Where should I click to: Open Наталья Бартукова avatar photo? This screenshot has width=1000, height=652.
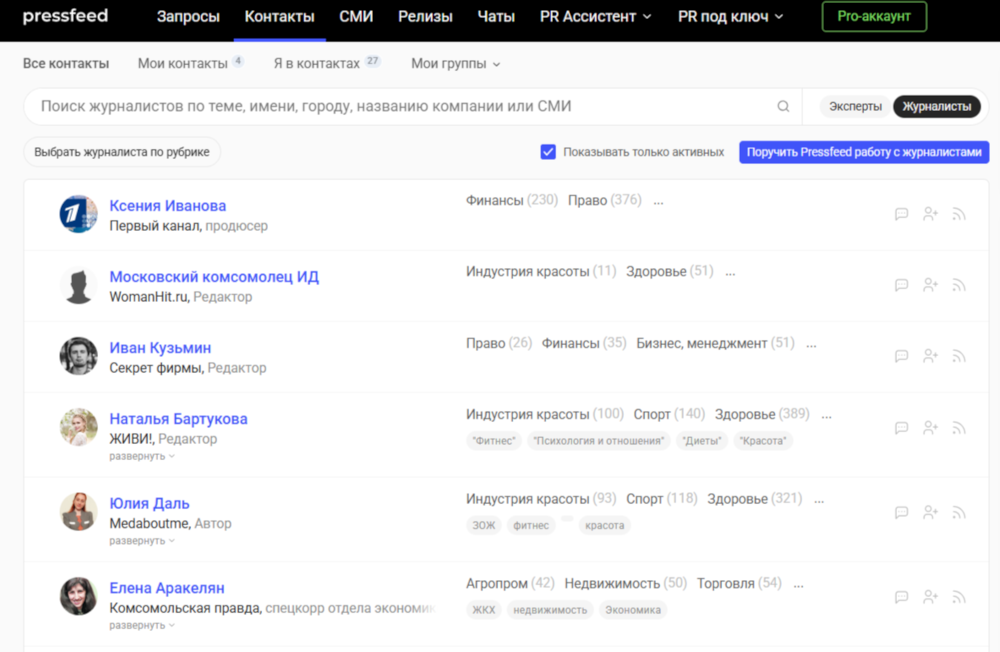(78, 427)
